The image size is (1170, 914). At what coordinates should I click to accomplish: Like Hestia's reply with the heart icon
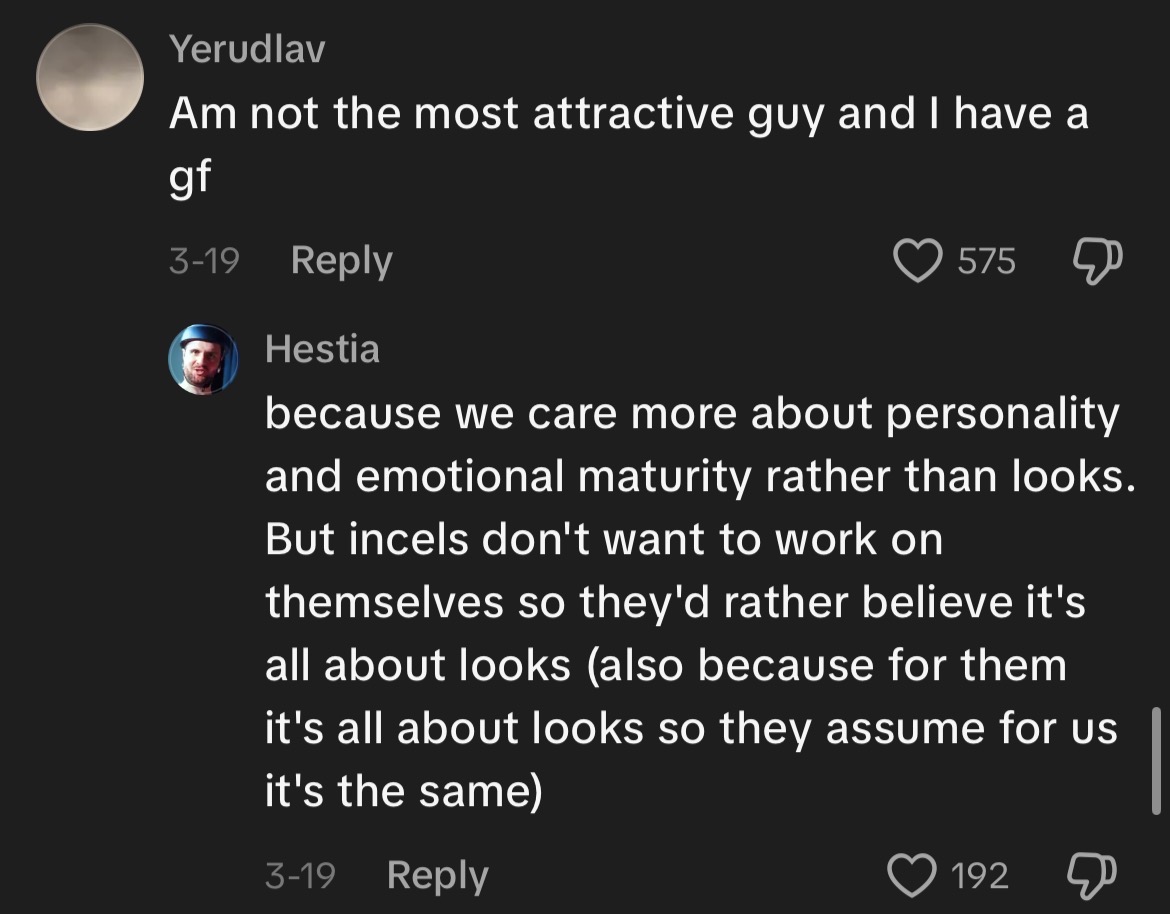click(x=912, y=876)
